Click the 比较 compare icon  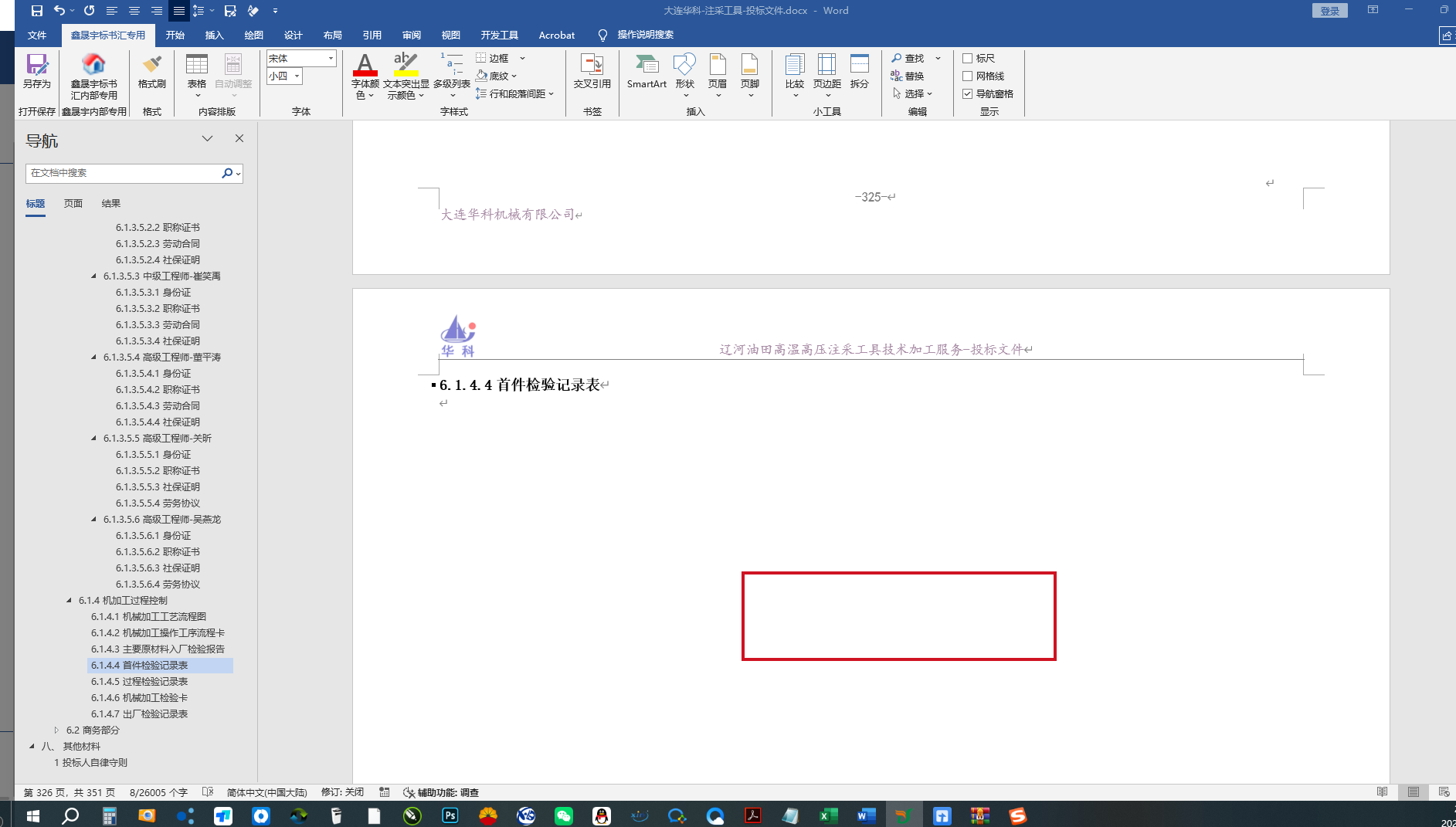pyautogui.click(x=795, y=75)
